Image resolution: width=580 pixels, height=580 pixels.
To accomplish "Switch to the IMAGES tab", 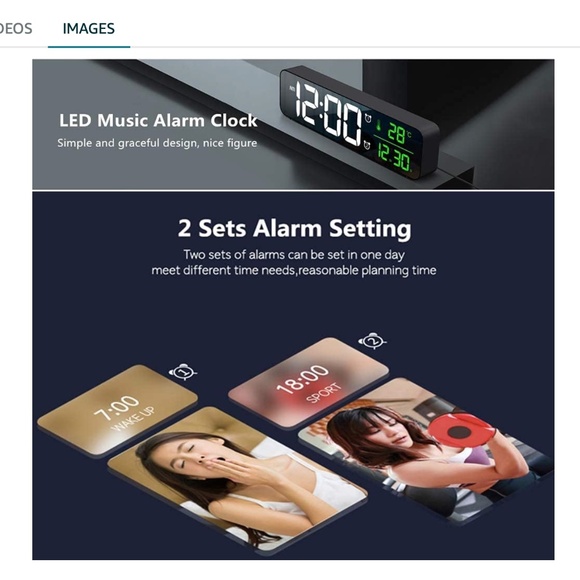I will [89, 29].
